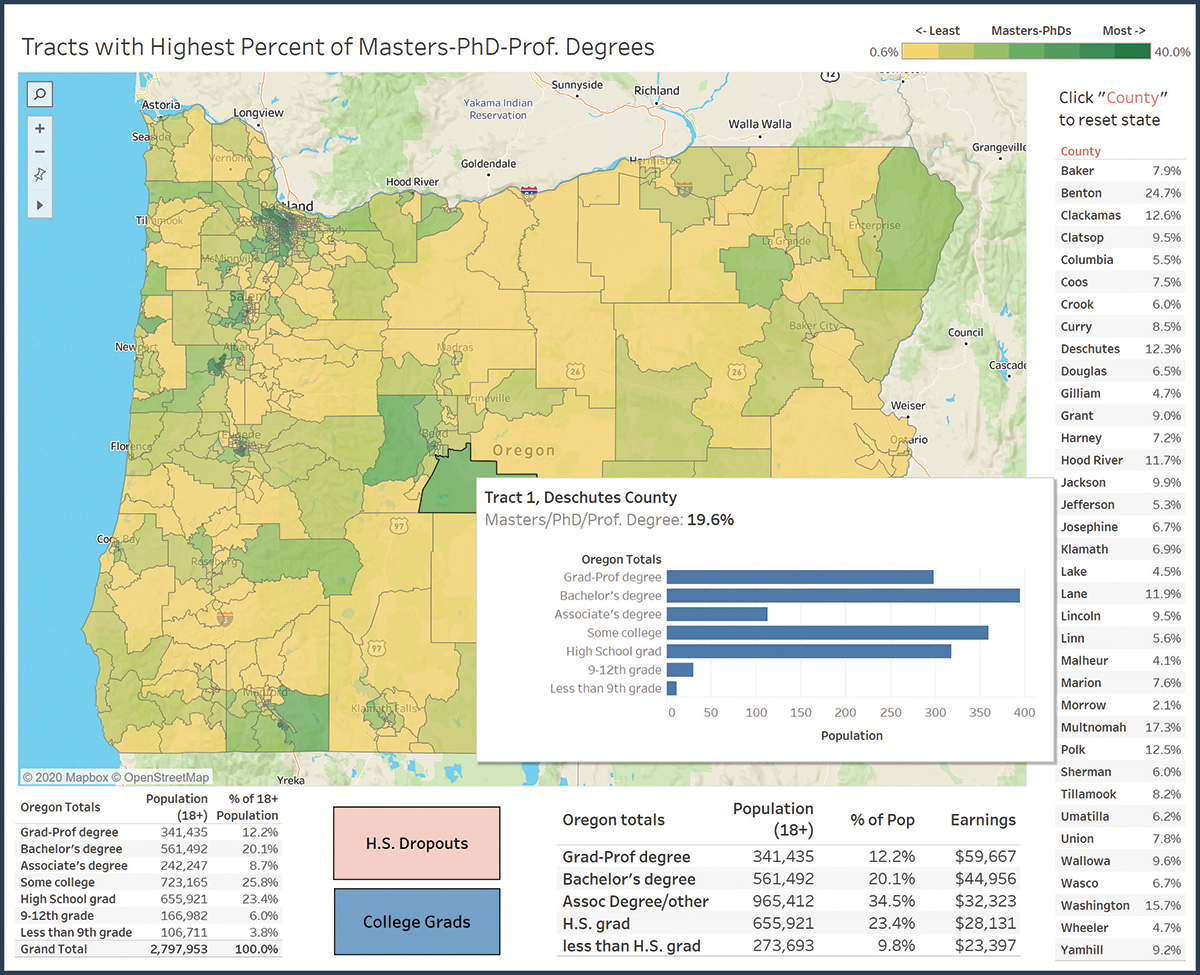Click the % of Pop column header
Screen dimensions: 1200x975
click(x=883, y=820)
